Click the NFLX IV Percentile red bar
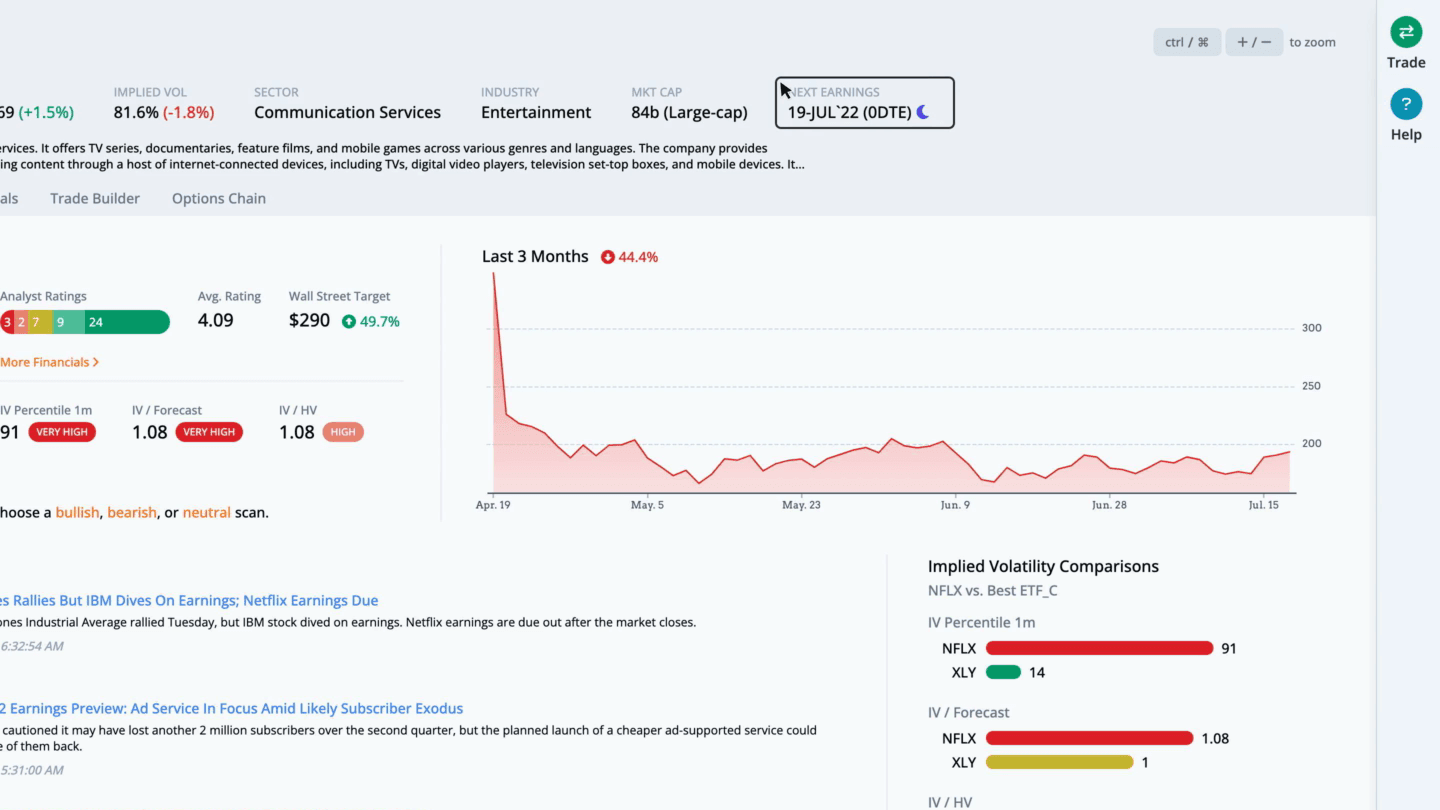The height and width of the screenshot is (810, 1440). [x=1099, y=648]
